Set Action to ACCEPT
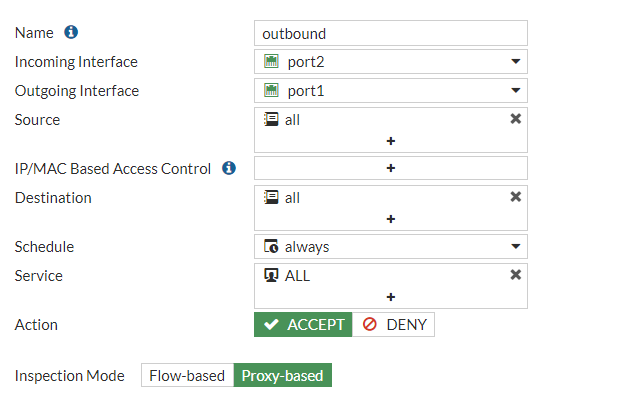The height and width of the screenshot is (412, 622). click(x=303, y=325)
